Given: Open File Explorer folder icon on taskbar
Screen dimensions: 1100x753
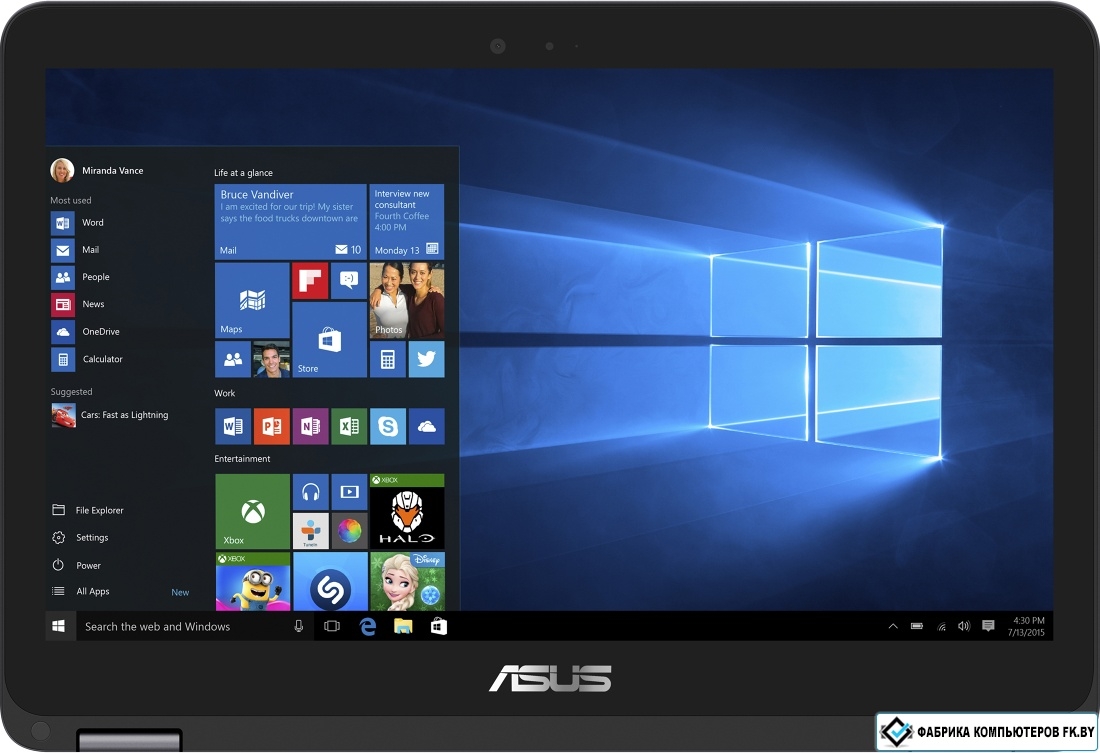Looking at the screenshot, I should tap(403, 627).
